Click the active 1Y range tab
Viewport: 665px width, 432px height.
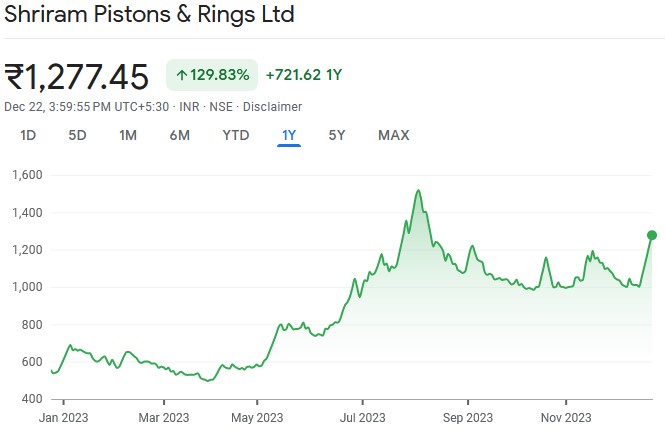click(289, 135)
